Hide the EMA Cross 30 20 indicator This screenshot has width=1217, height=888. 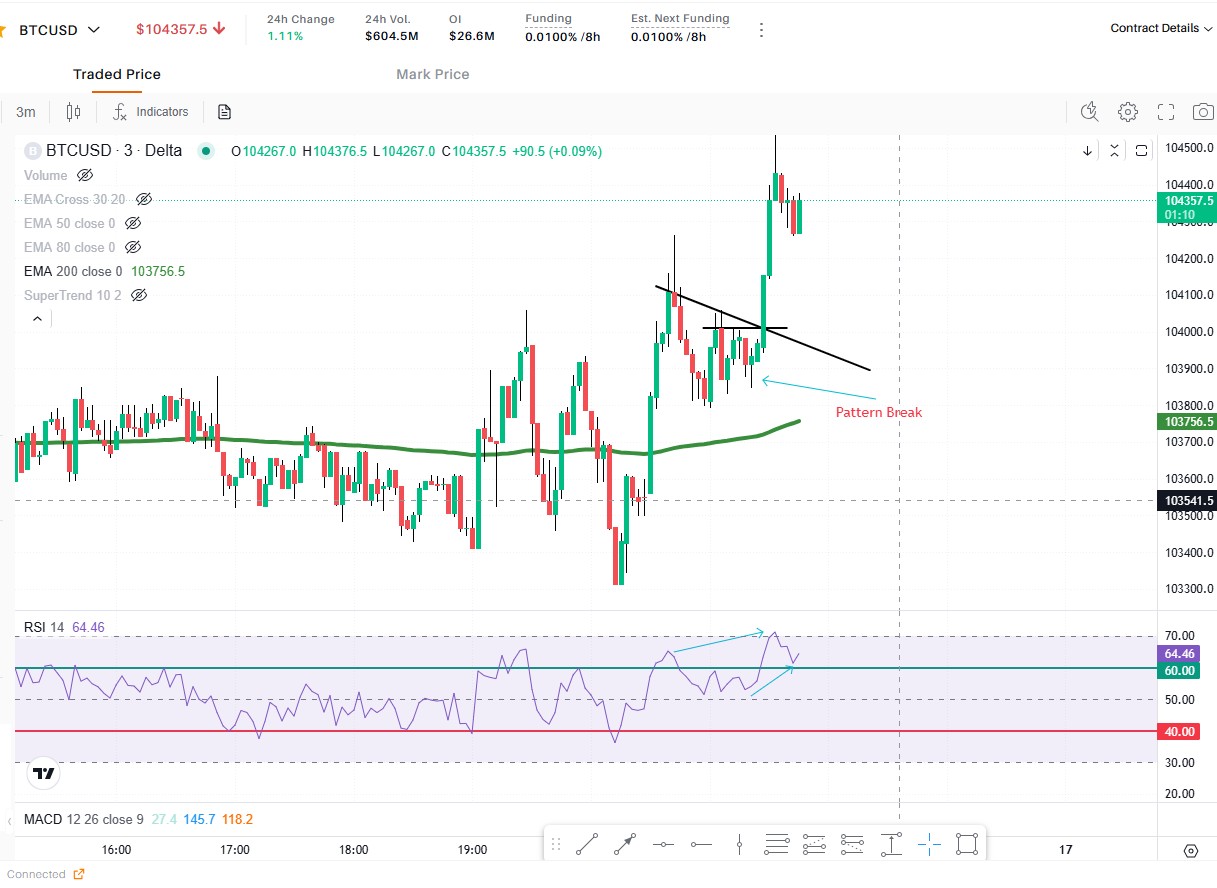[x=144, y=199]
